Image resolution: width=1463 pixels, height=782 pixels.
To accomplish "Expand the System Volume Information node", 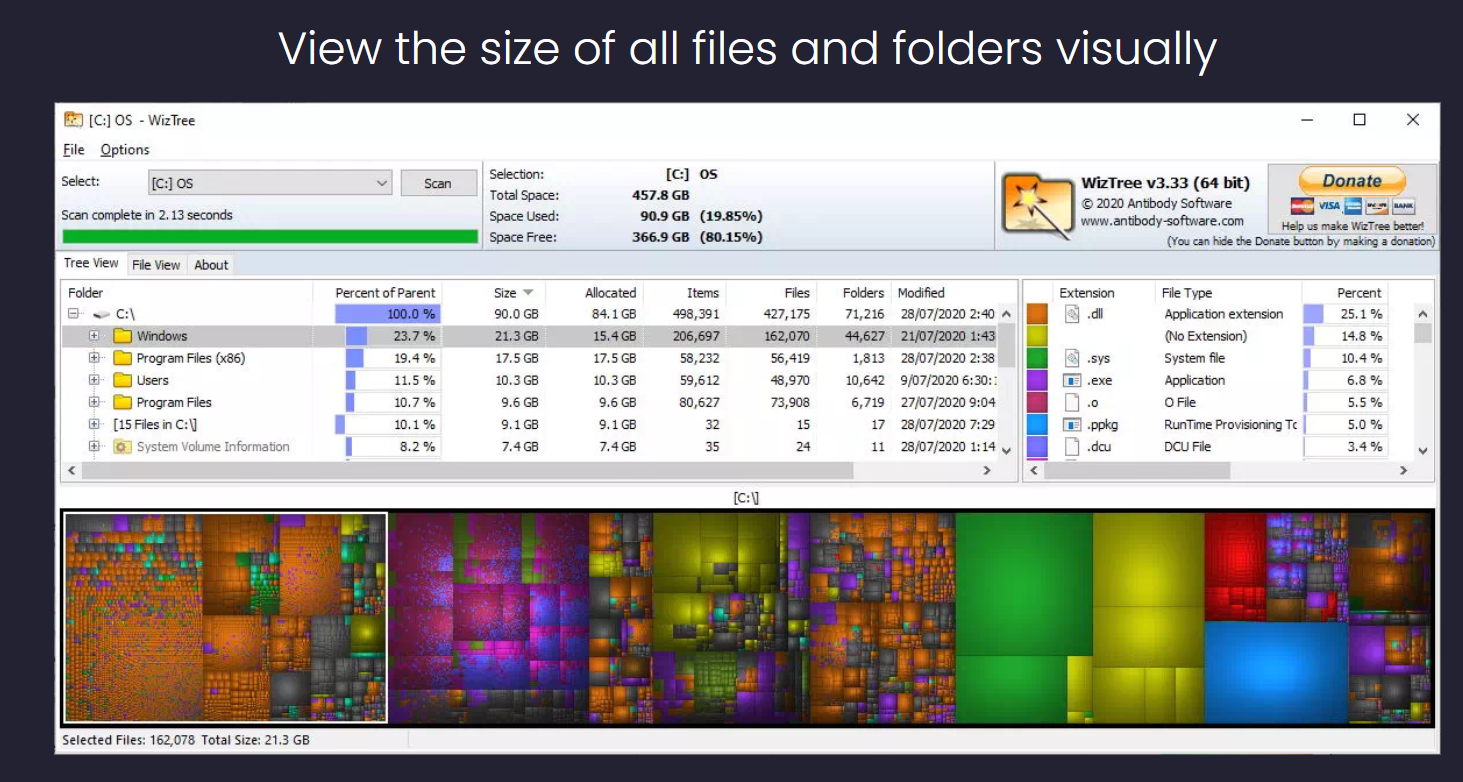I will (95, 446).
